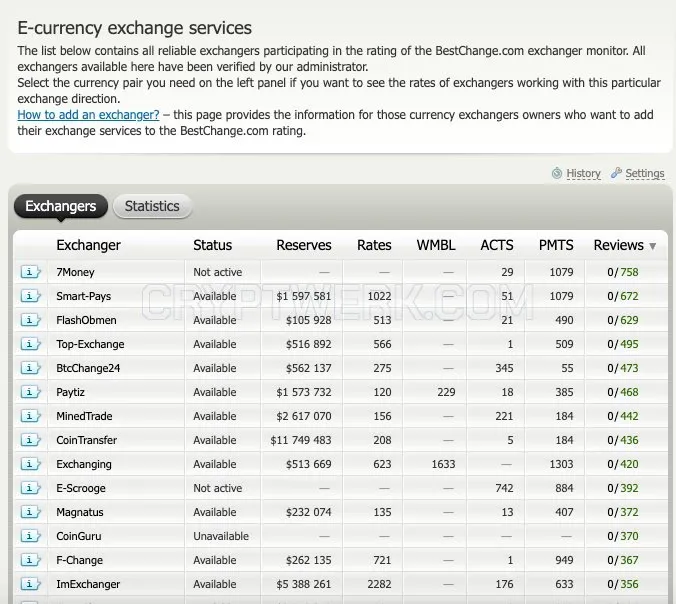
Task: Select E-Scrooge ACTS value 742
Action: pos(504,488)
